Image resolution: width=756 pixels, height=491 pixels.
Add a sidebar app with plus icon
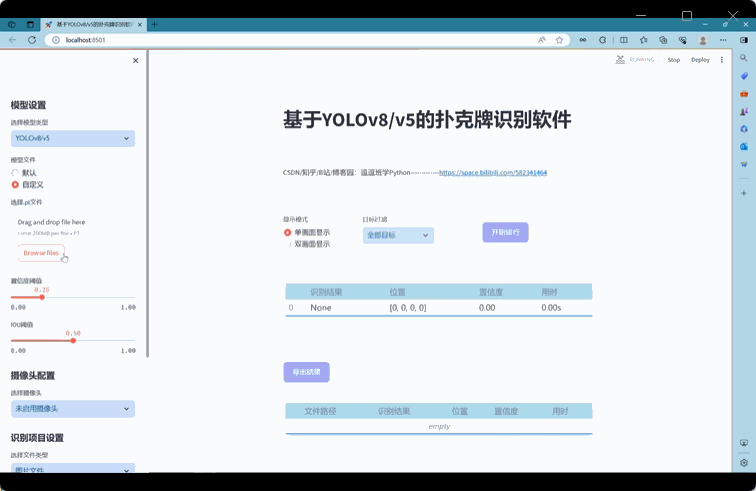click(744, 193)
